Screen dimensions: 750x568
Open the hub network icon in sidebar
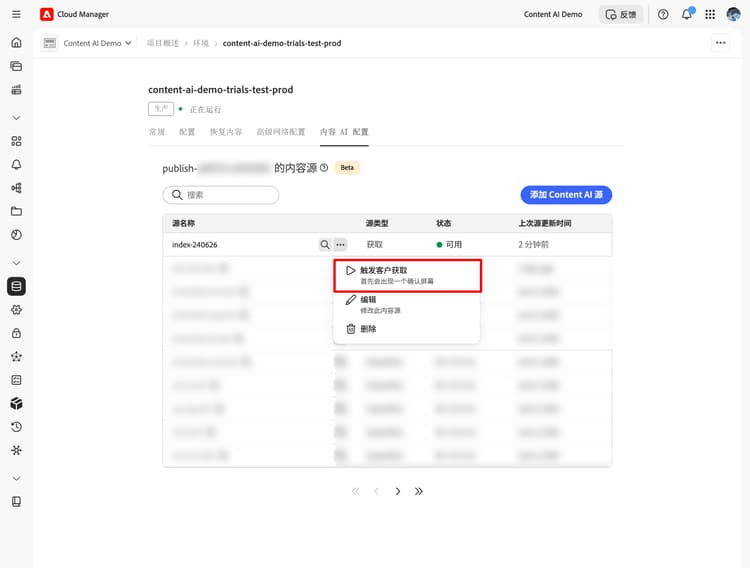(16, 450)
